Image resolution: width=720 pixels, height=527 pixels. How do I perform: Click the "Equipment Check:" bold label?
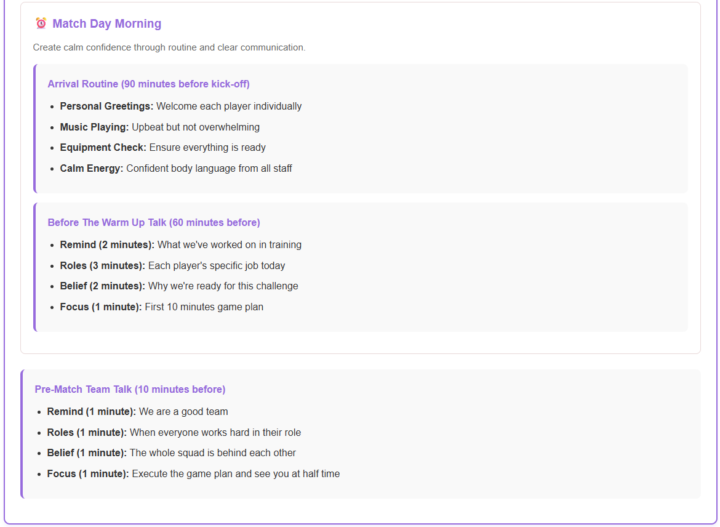pos(103,147)
